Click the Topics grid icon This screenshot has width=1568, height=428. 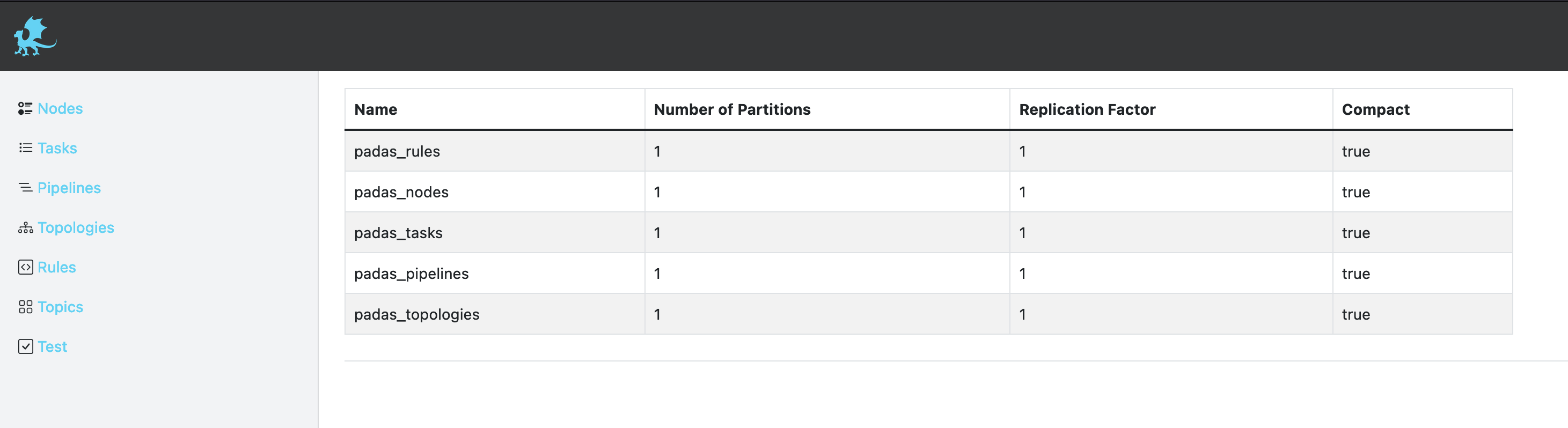[25, 306]
